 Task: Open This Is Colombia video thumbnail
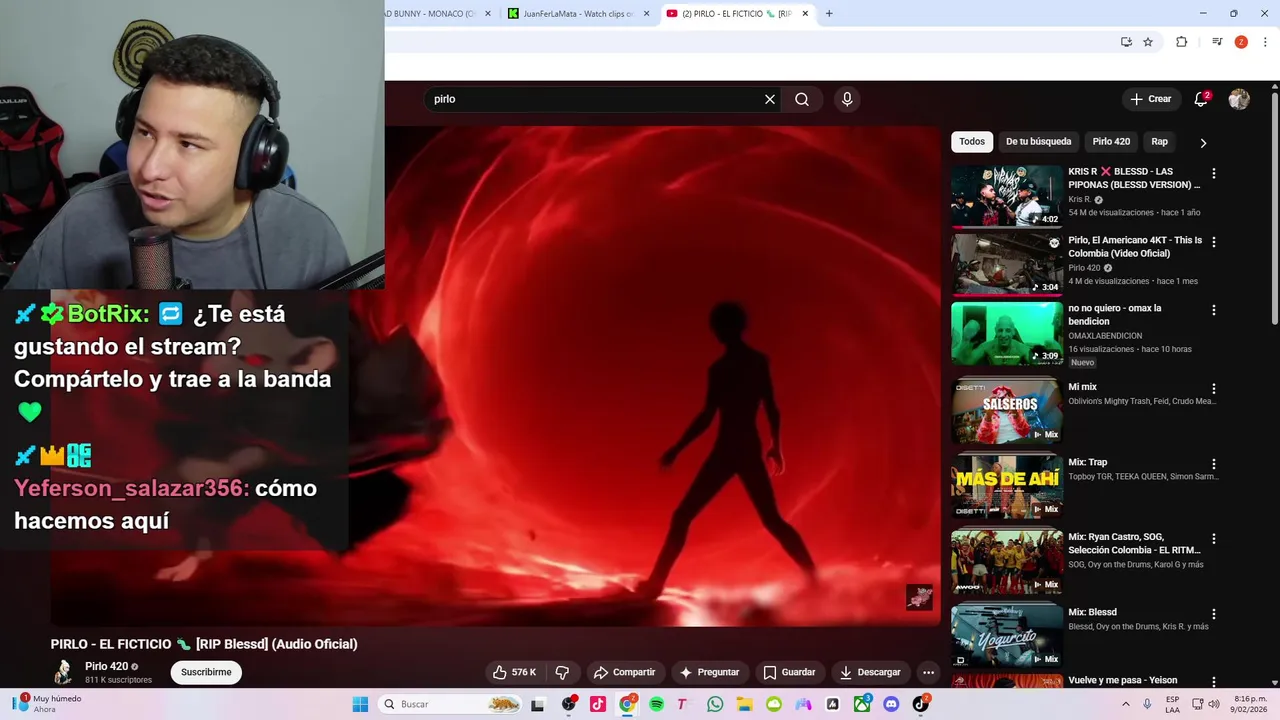click(x=1007, y=265)
